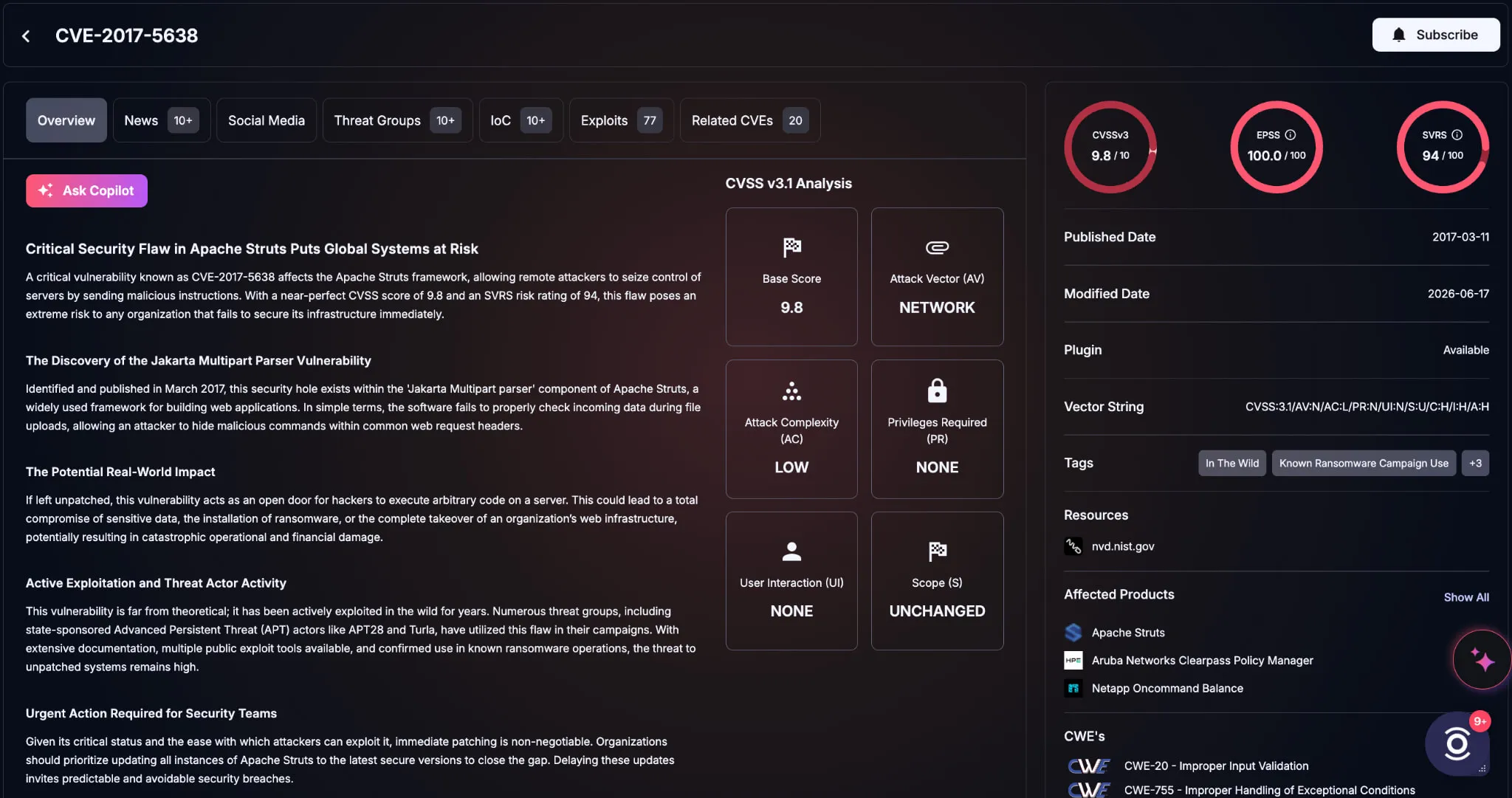Select Netapp Oncommand Balance
This screenshot has height=798, width=1512.
(x=1167, y=689)
